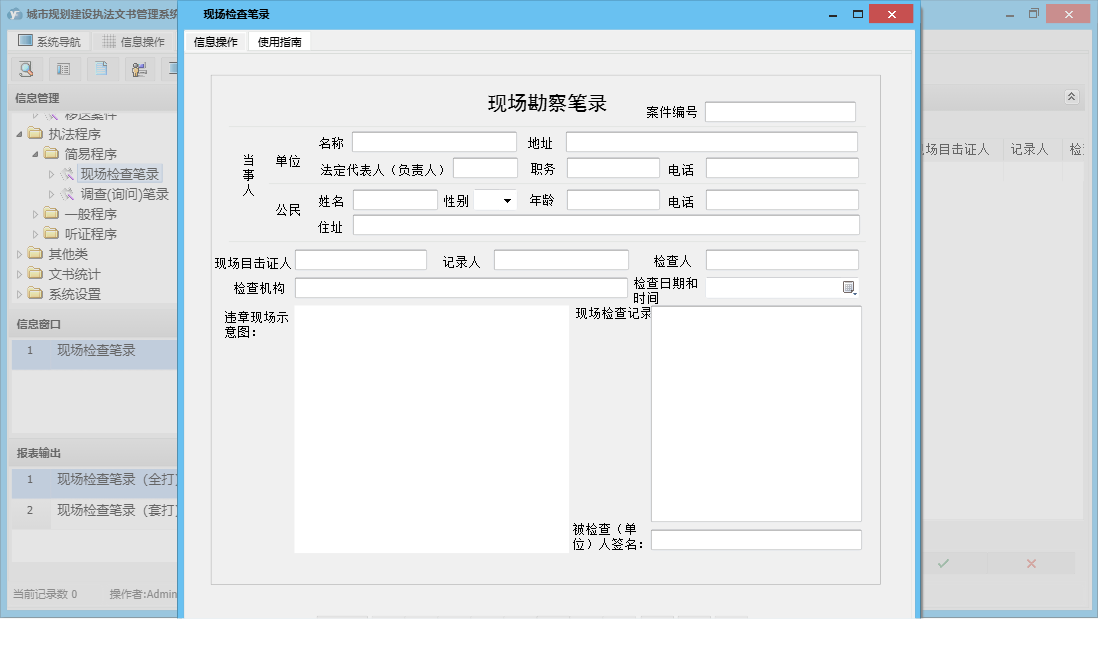Confirm with the green checkmark button
Viewport: 1098px width, 665px height.
(x=942, y=563)
